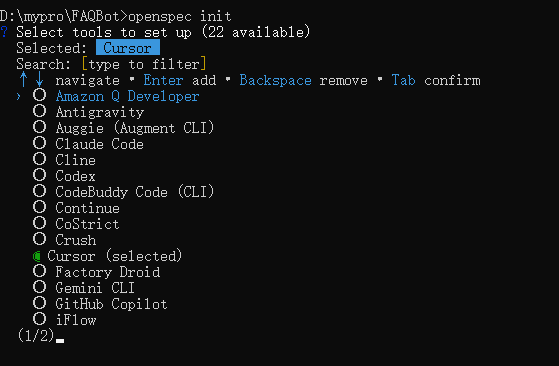
Task: Click the Backspace remove shortcut hint
Action: (303, 80)
